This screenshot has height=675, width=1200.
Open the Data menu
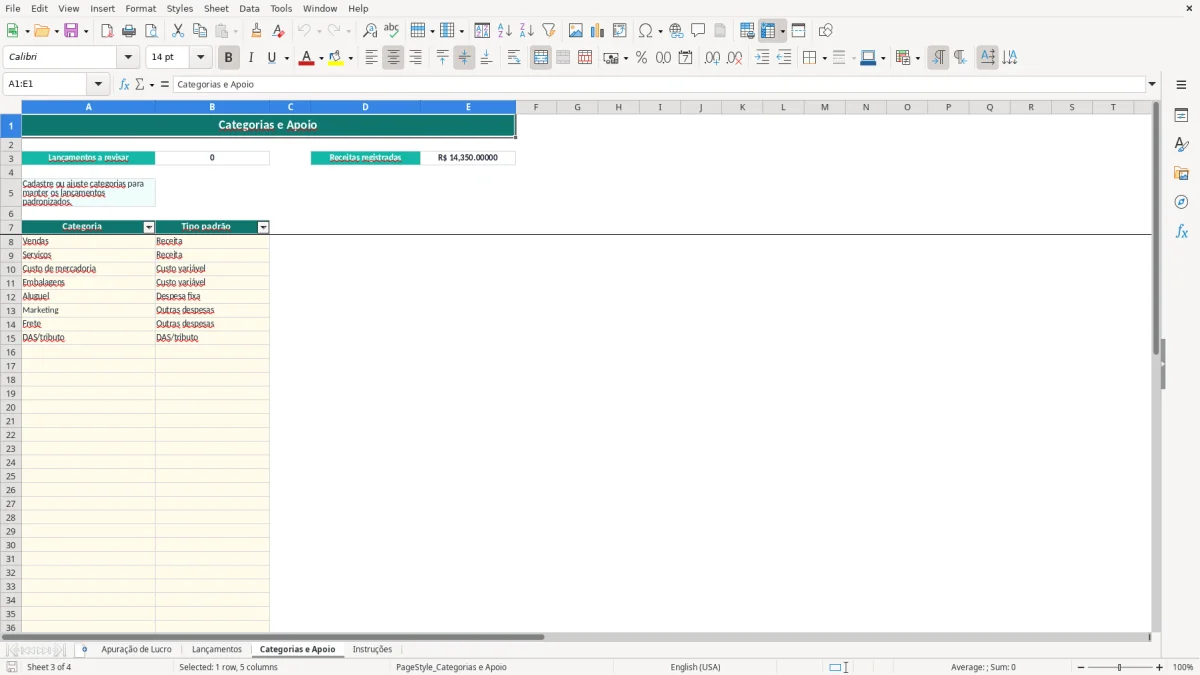tap(249, 8)
